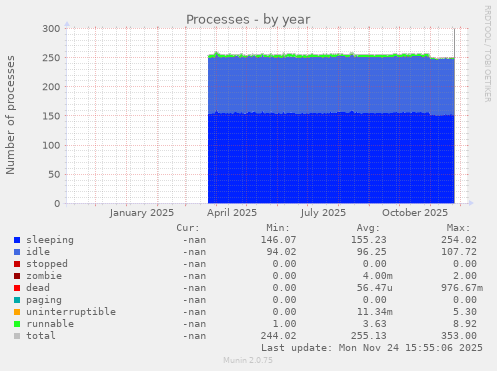The height and width of the screenshot is (371, 497).
Task: Click dead maximum value 976.67m
Action: coord(462,288)
